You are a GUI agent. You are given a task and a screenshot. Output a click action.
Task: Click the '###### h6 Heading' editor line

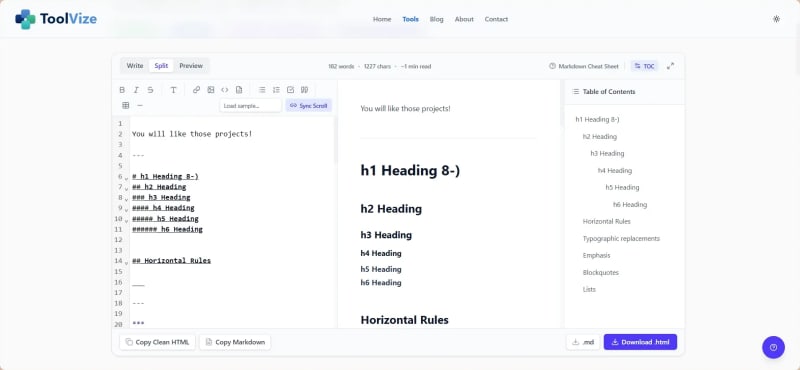[x=167, y=229]
